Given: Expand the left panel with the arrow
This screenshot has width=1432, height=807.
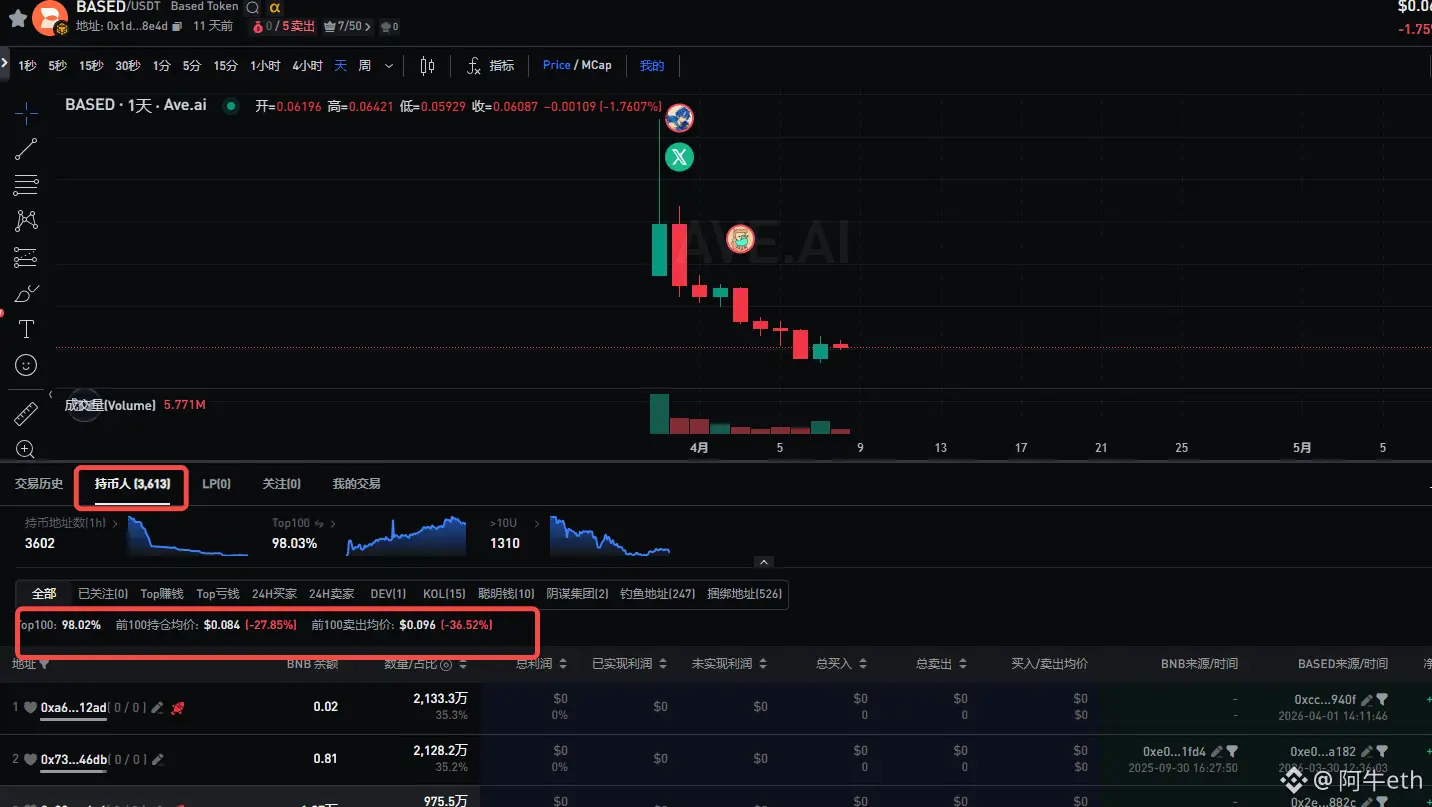Looking at the screenshot, I should click(x=5, y=65).
